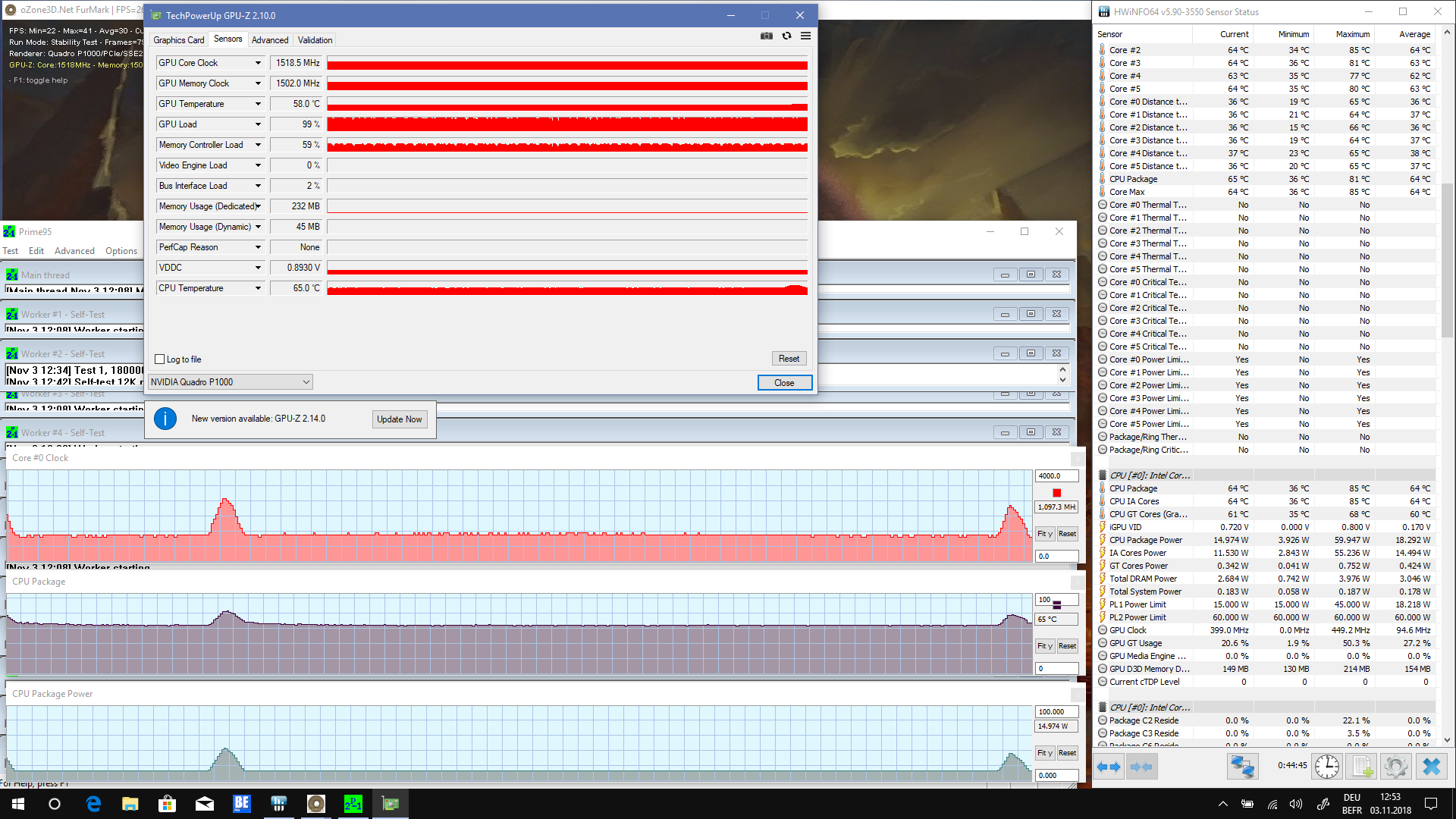Open HWiNFO remote network monitoring icon
Viewport: 1456px width, 819px height.
(x=1242, y=767)
